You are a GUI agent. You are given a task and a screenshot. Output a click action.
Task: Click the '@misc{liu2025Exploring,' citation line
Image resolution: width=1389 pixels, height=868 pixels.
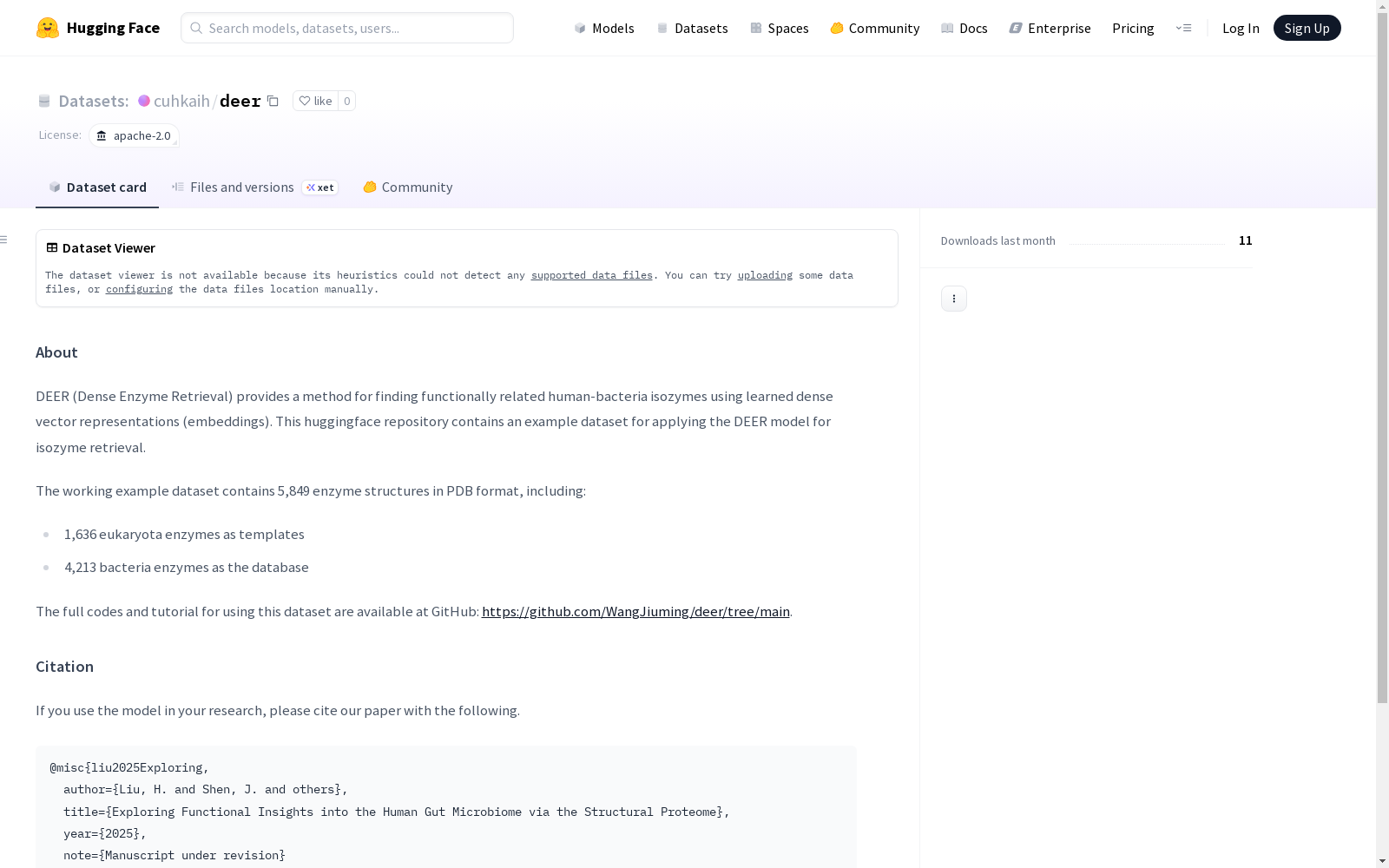pos(129,767)
